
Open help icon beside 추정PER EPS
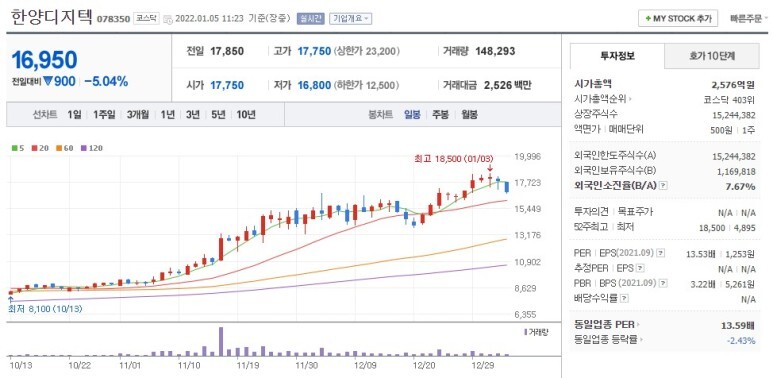640,269
